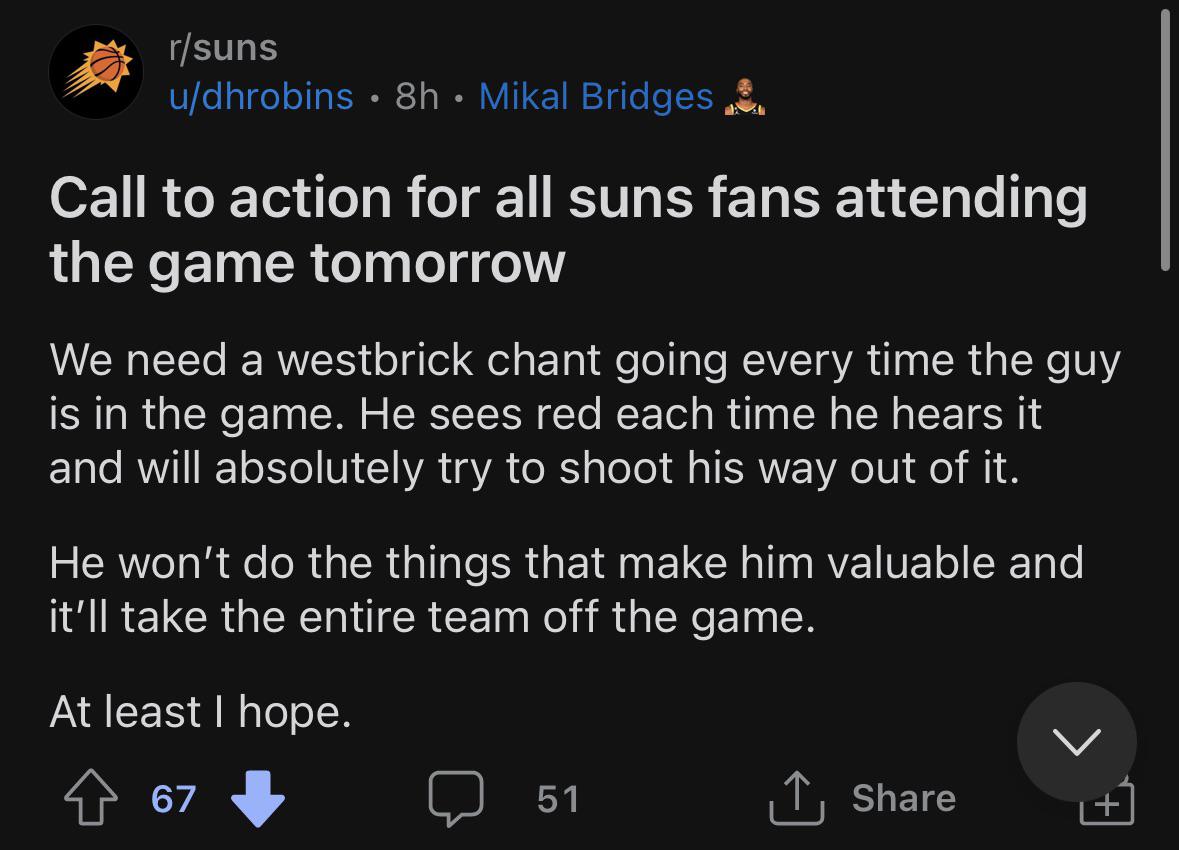This screenshot has height=850, width=1179.
Task: Click the 'We need a westbrick chant' paragraph
Action: tap(584, 413)
